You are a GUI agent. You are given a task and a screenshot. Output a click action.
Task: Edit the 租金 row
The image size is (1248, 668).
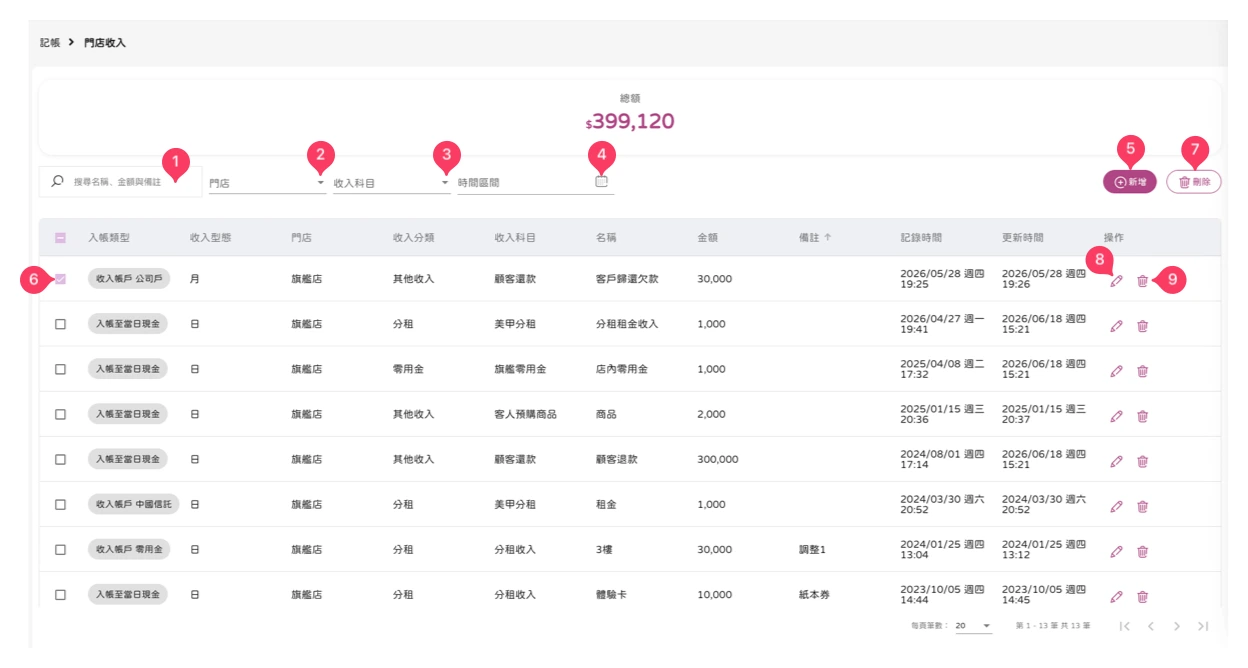click(x=1116, y=506)
